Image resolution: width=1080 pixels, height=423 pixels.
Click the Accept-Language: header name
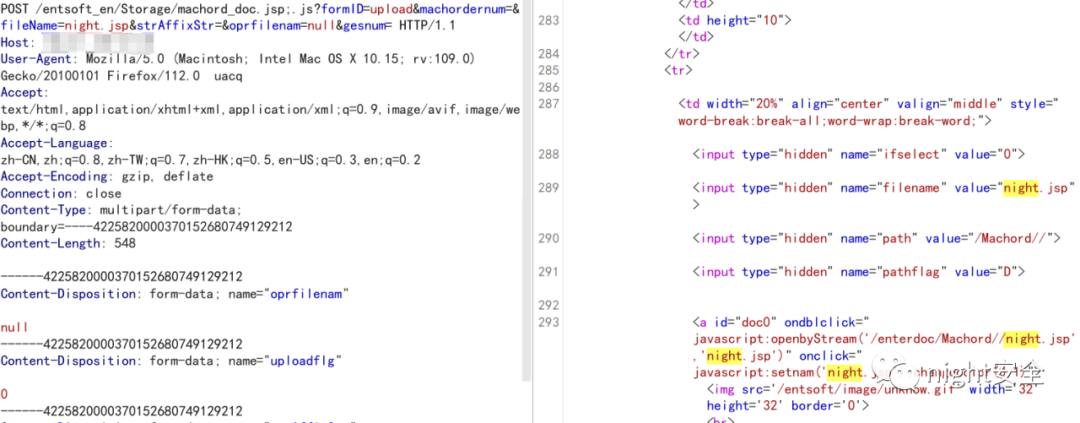(x=56, y=143)
